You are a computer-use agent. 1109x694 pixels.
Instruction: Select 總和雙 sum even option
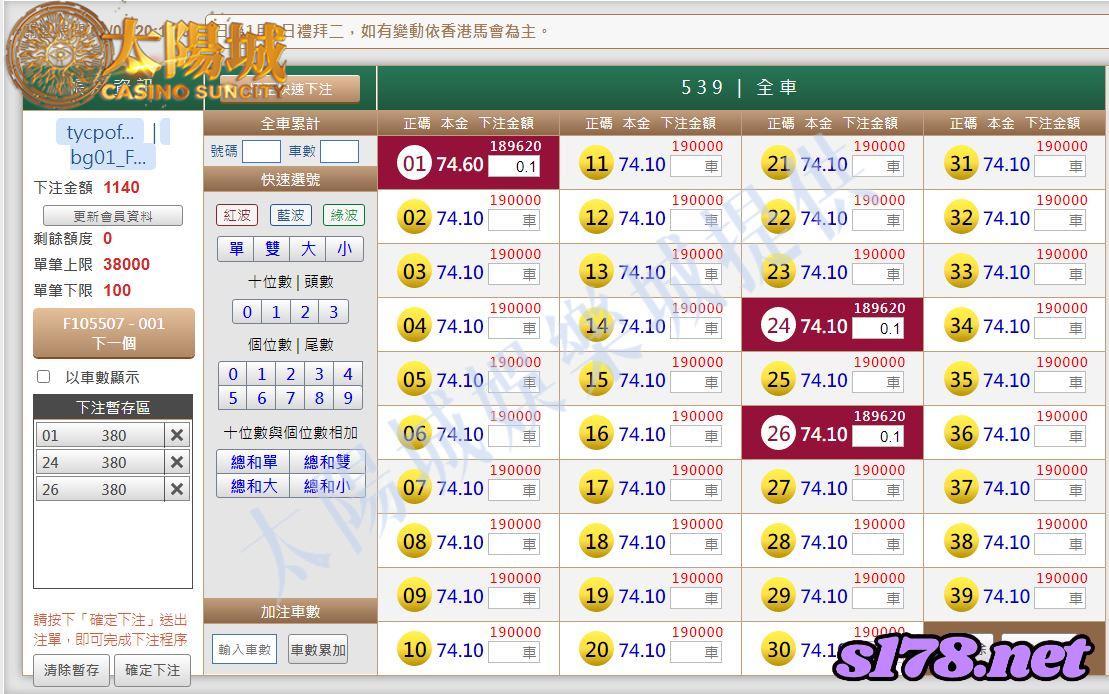[x=327, y=462]
